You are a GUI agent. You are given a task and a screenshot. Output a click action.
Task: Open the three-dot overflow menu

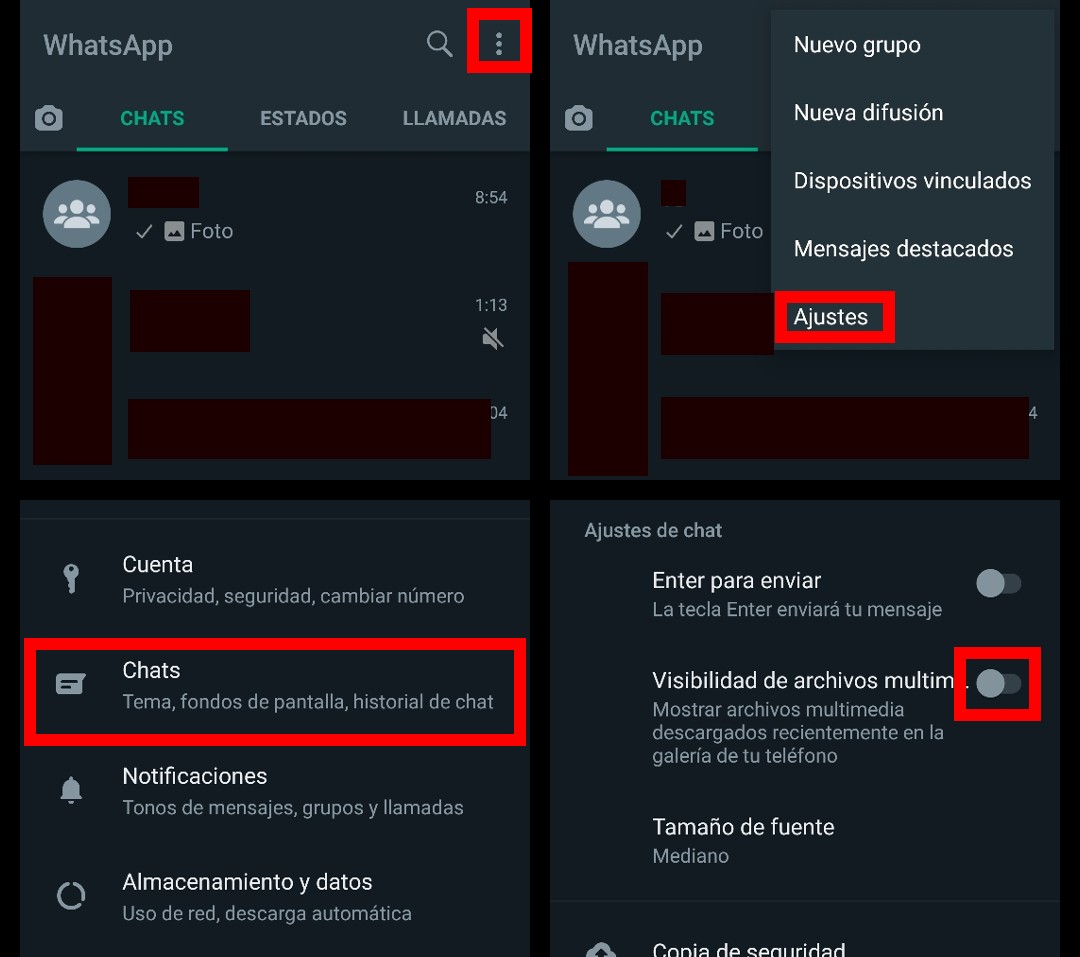tap(499, 44)
